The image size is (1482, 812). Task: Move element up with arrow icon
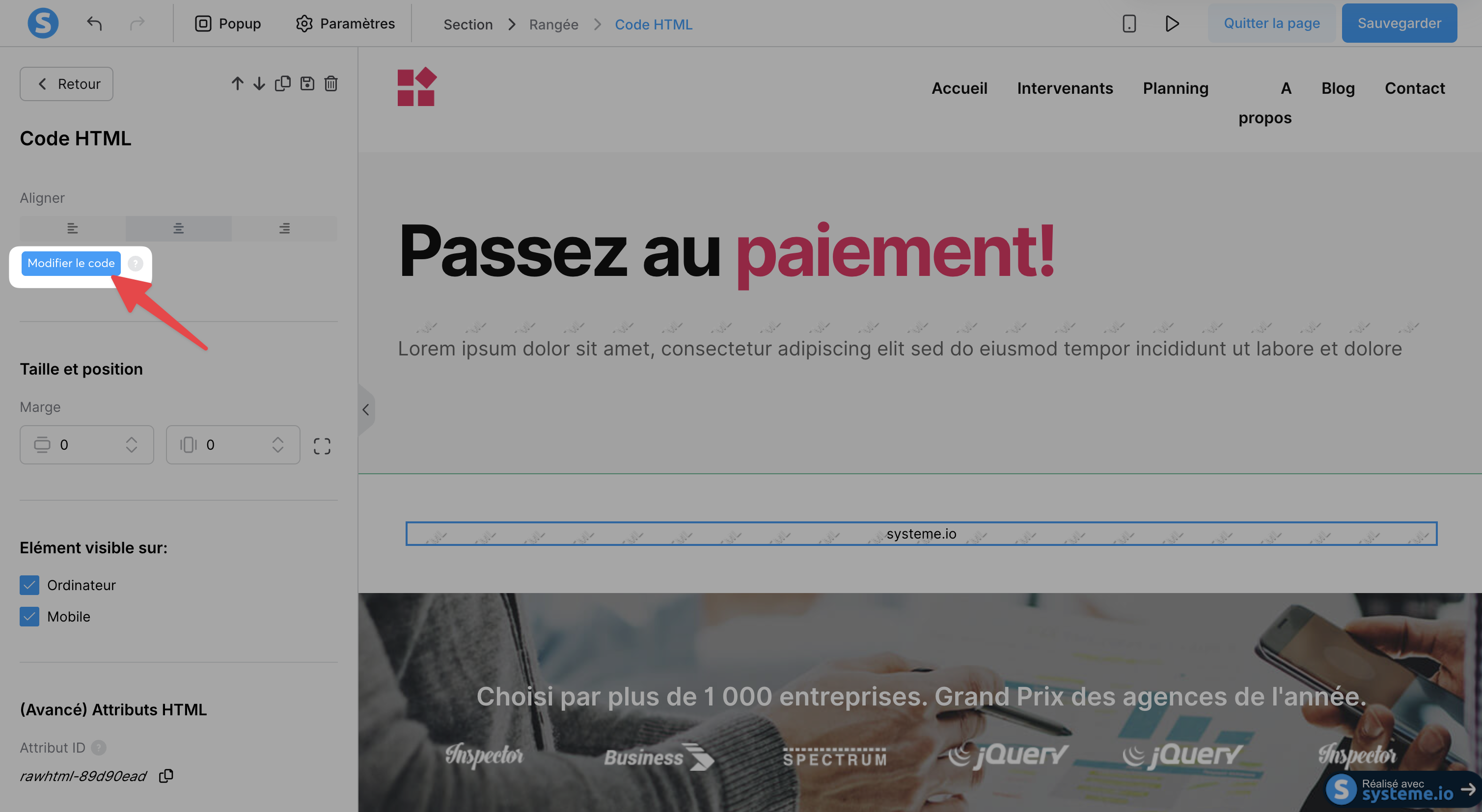click(237, 84)
